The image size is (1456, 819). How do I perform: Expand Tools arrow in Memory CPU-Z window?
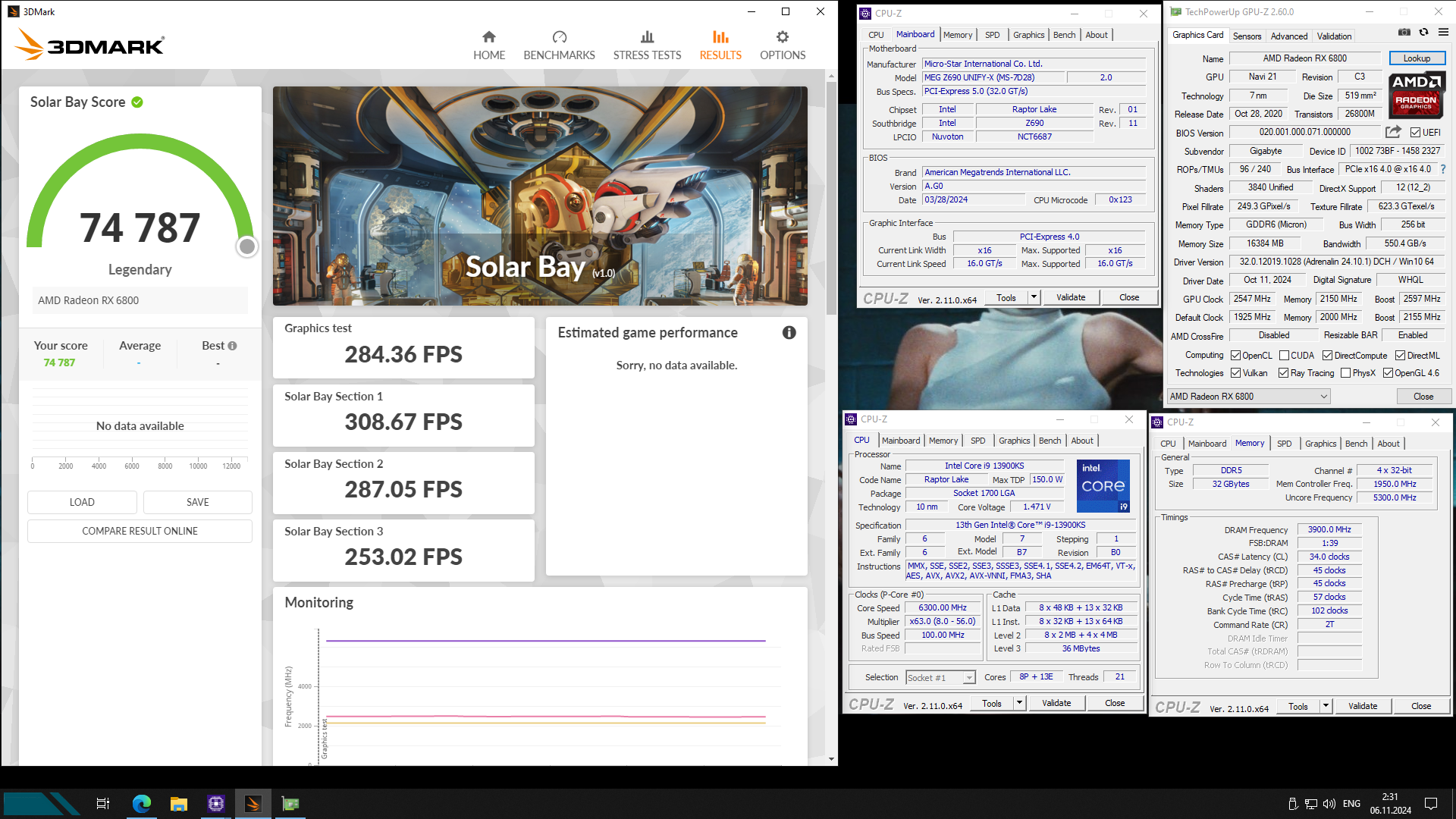[1326, 707]
